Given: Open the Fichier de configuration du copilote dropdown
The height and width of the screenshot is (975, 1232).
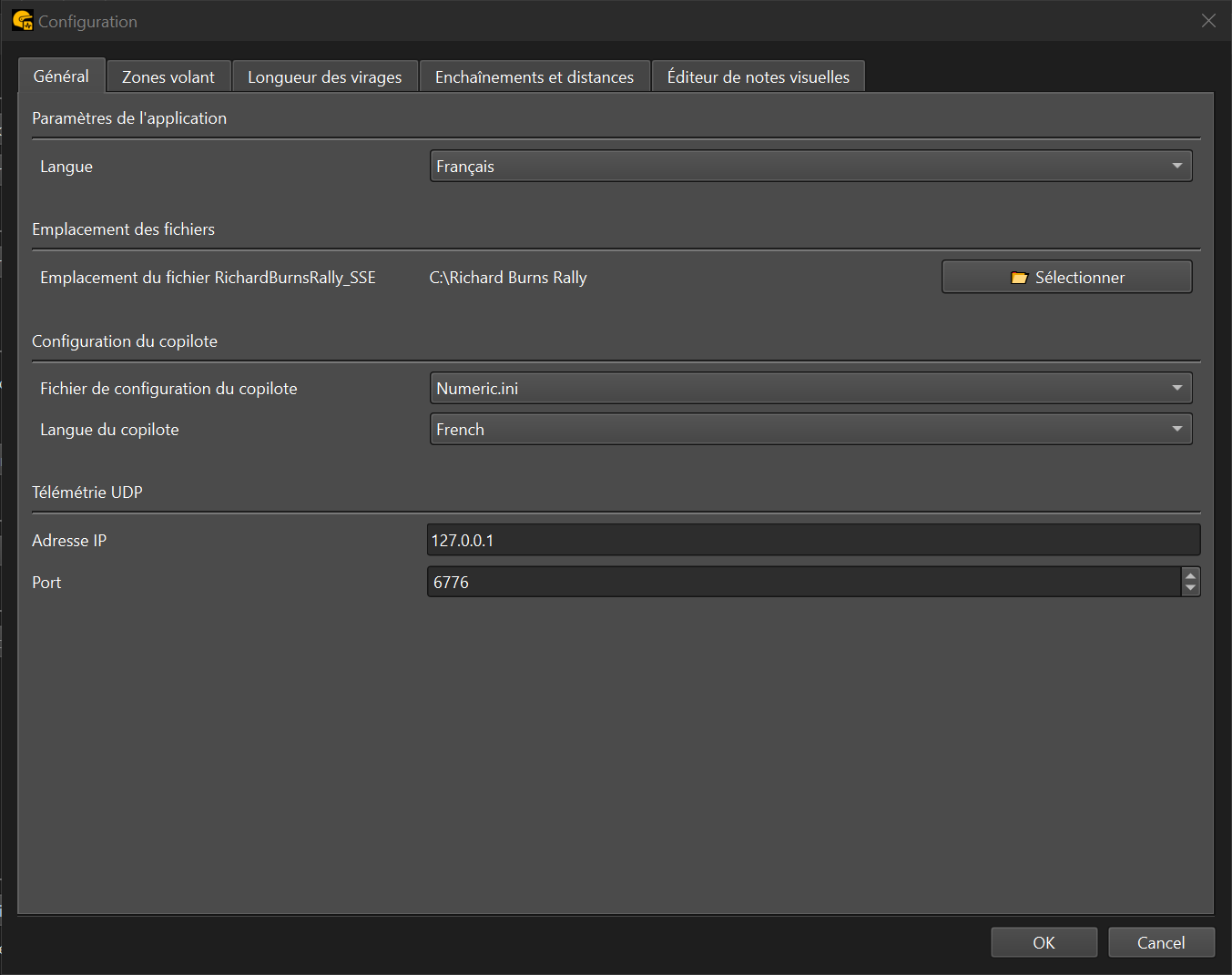Looking at the screenshot, I should click(810, 389).
